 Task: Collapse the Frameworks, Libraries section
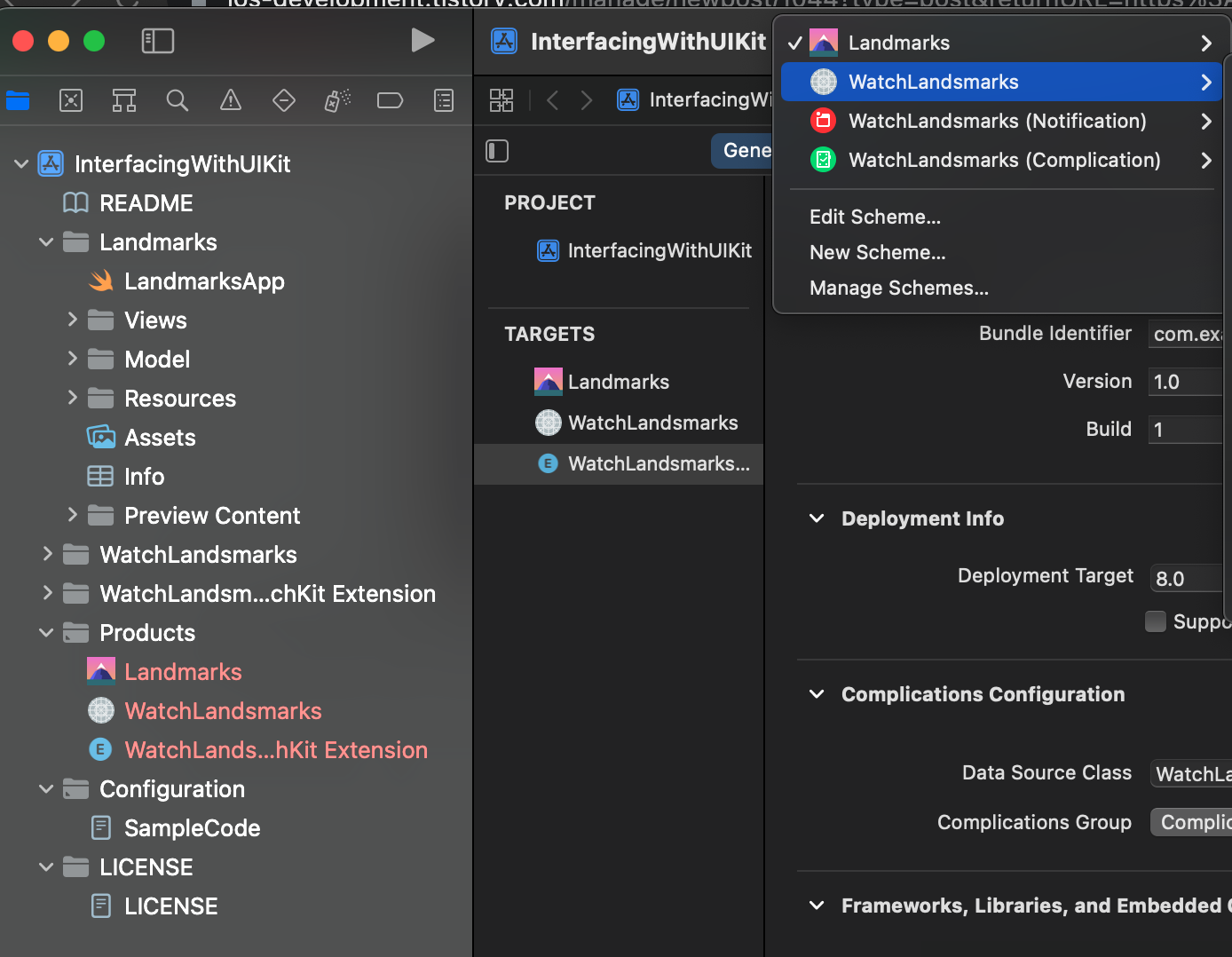(817, 906)
